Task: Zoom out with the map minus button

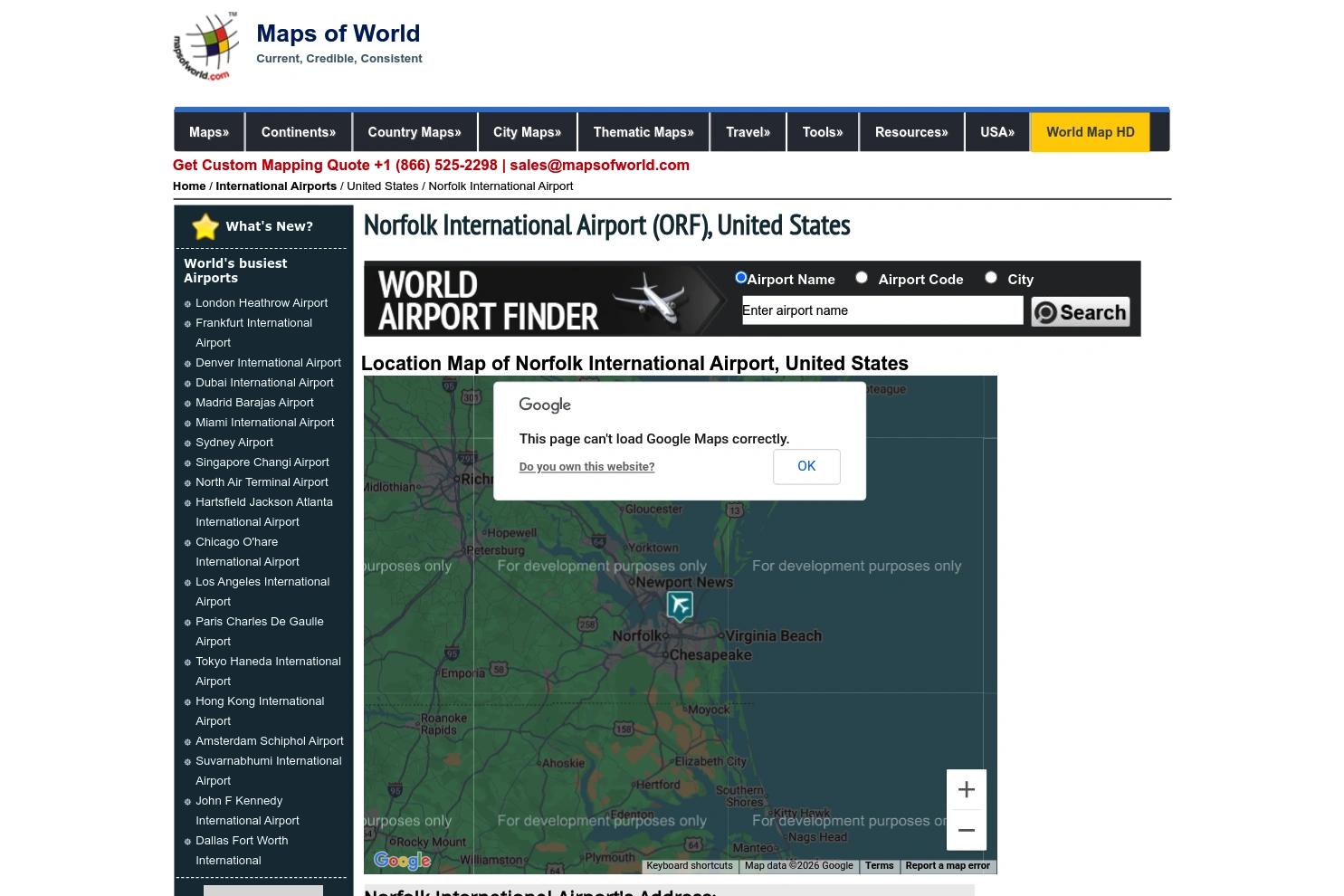Action: [x=966, y=830]
